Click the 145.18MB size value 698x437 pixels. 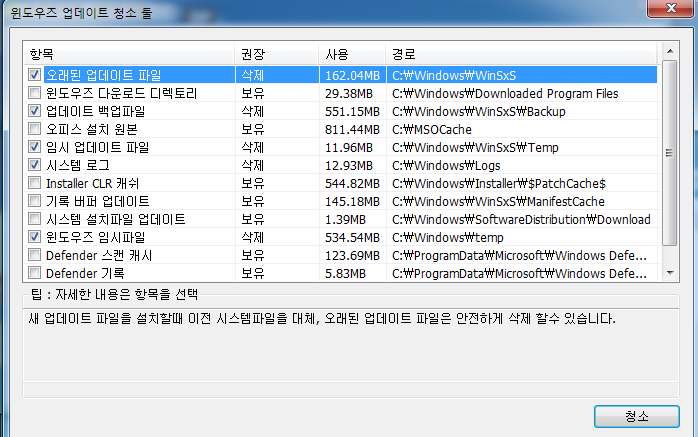[352, 202]
